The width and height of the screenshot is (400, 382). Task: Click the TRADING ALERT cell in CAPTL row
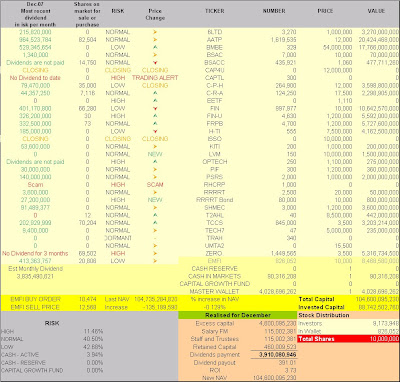[155, 78]
